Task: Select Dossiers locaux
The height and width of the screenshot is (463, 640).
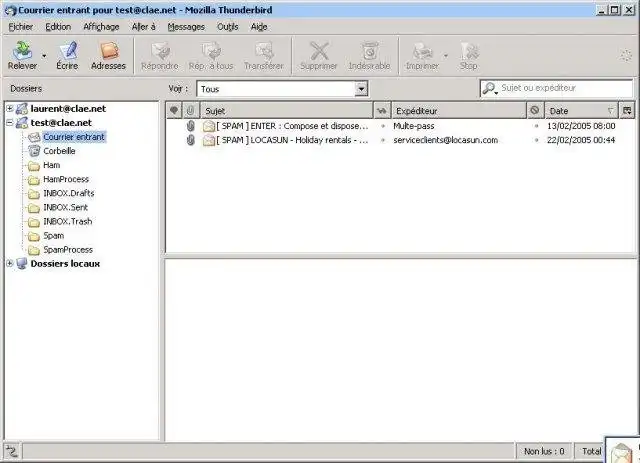Action: pyautogui.click(x=65, y=264)
